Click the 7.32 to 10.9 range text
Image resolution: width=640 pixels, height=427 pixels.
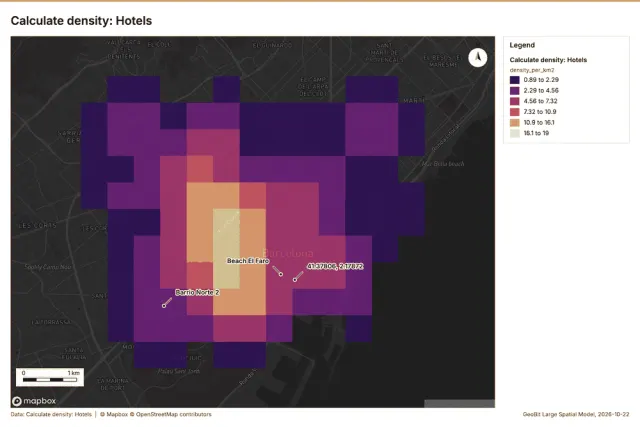540,112
